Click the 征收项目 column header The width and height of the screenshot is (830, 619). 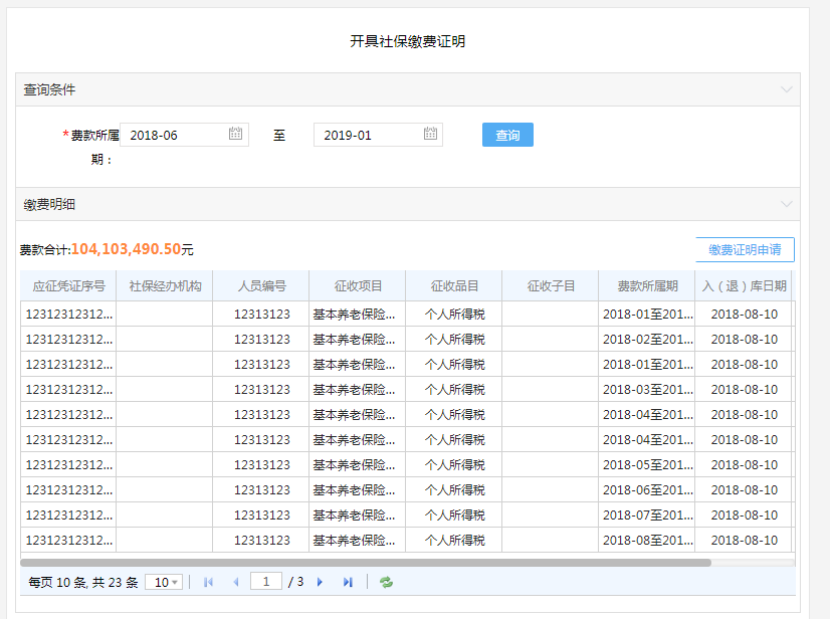tap(358, 286)
